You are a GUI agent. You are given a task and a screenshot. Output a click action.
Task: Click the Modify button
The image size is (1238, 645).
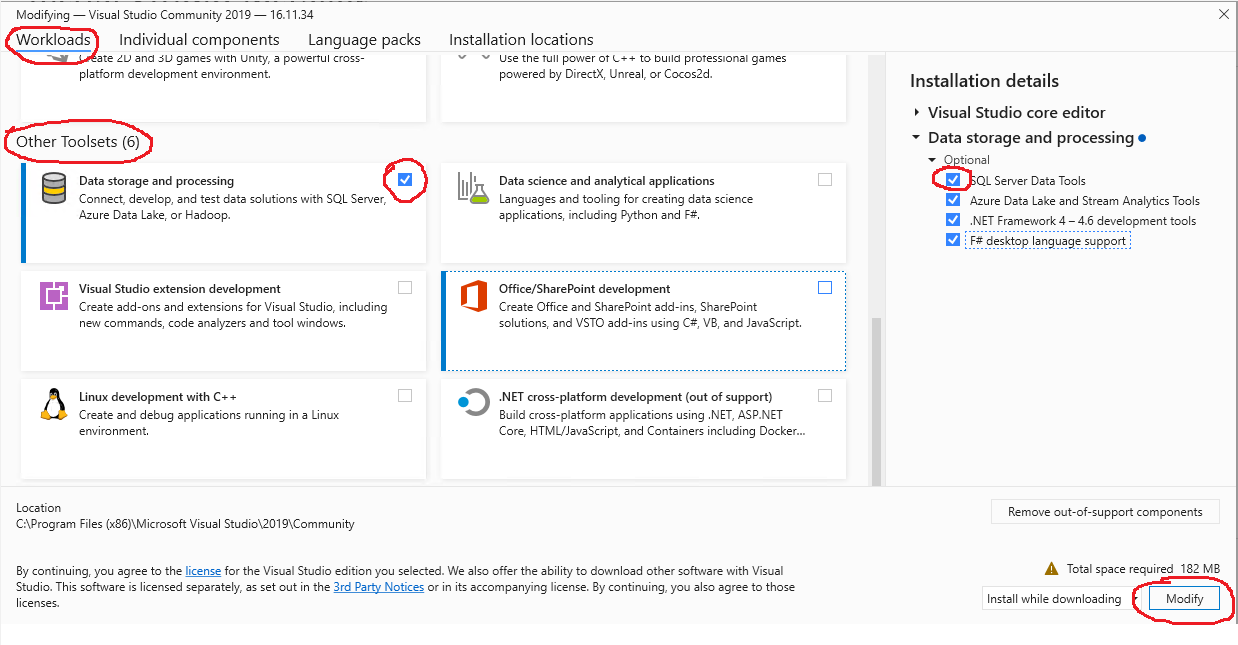[1184, 598]
